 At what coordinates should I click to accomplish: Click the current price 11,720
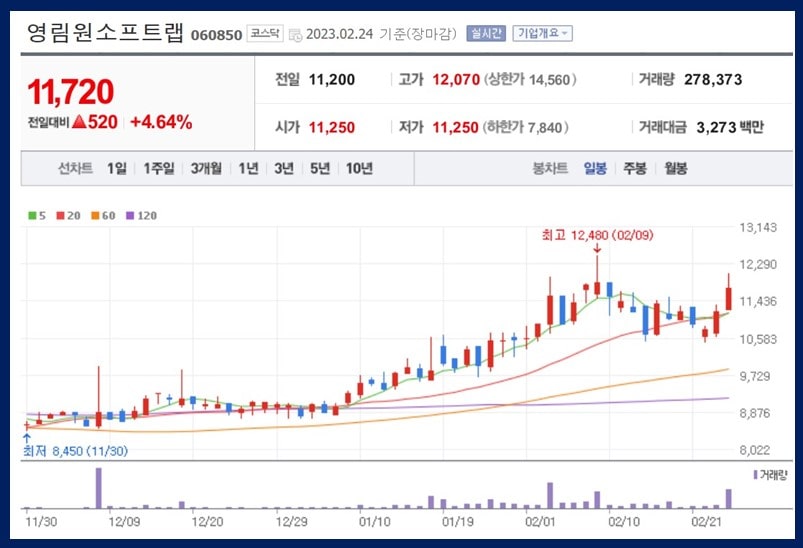[x=71, y=92]
